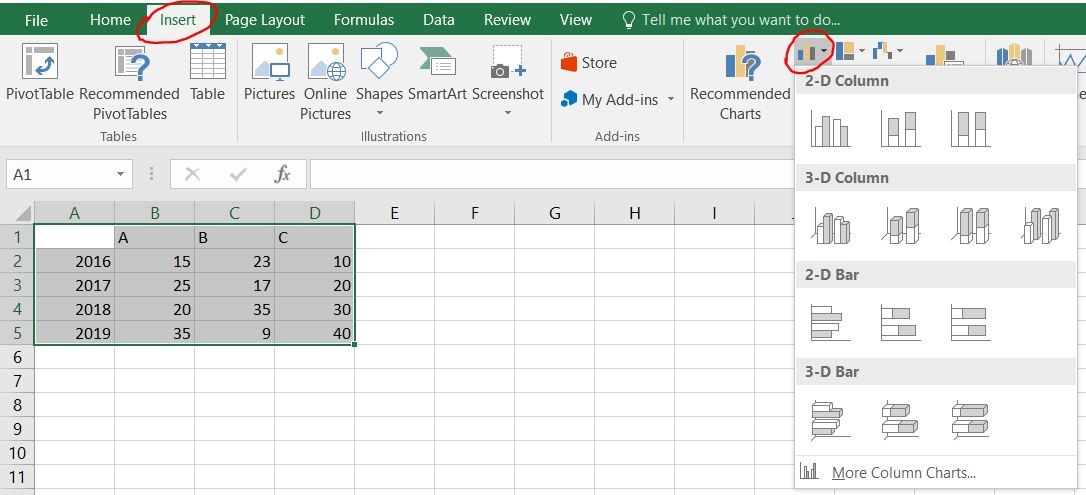1086x495 pixels.
Task: Open the Store add-ins button
Action: pyautogui.click(x=589, y=63)
